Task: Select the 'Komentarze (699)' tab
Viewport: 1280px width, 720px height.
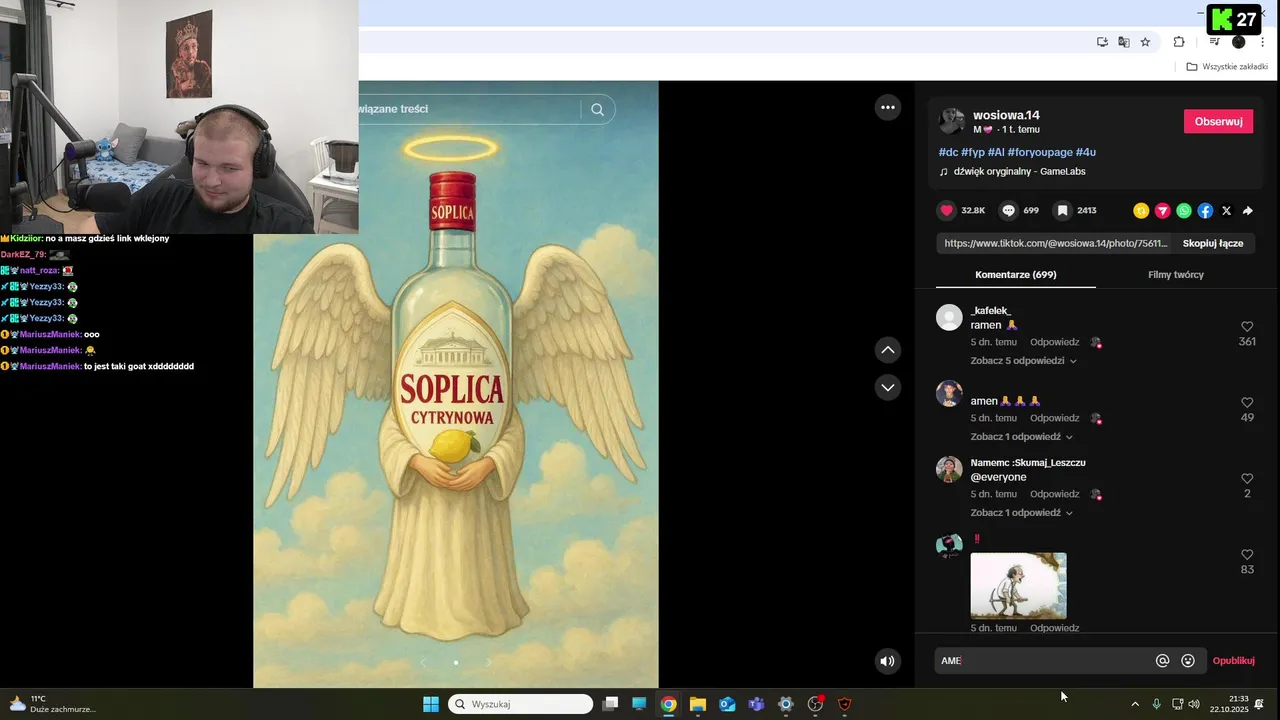Action: [x=1015, y=275]
